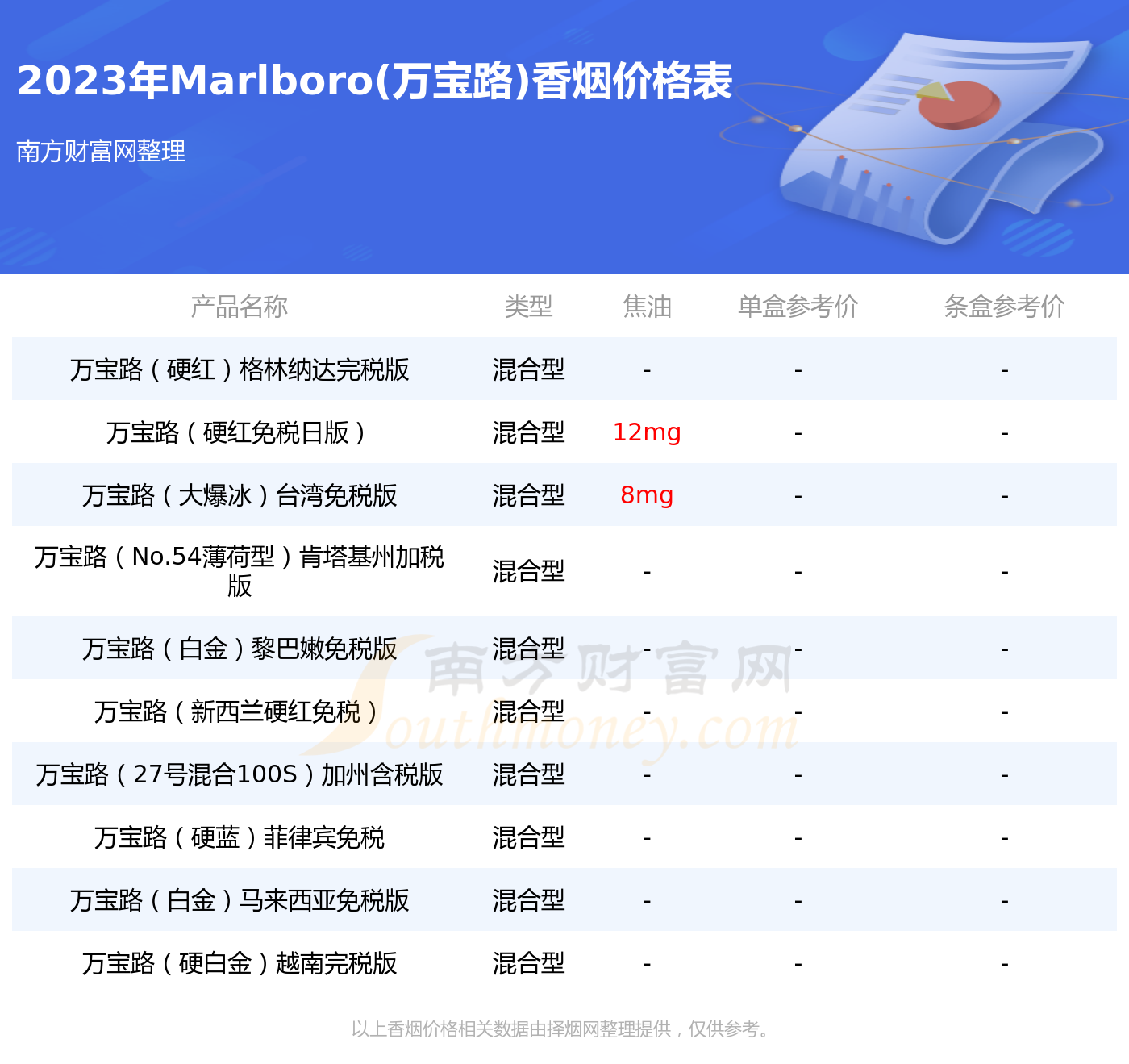Click the 类型 column header
This screenshot has width=1129, height=1064.
pyautogui.click(x=529, y=307)
